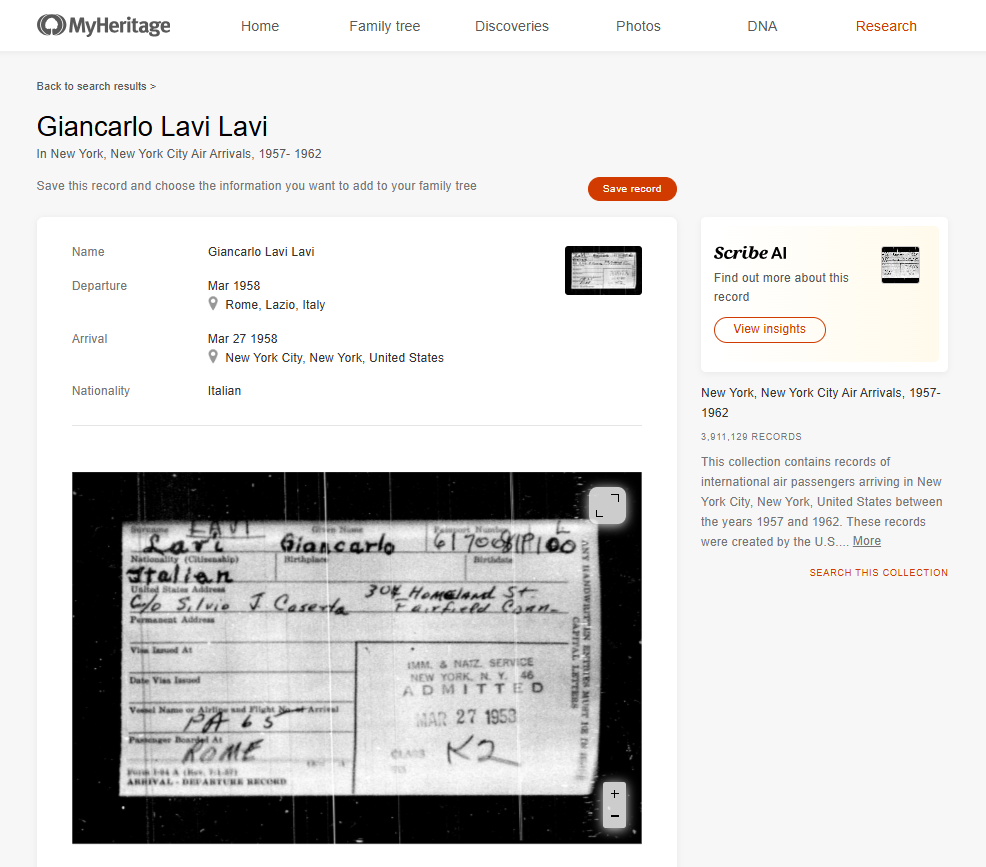Click the 'Italian' nationality value
Viewport: 986px width, 867px height.
224,391
